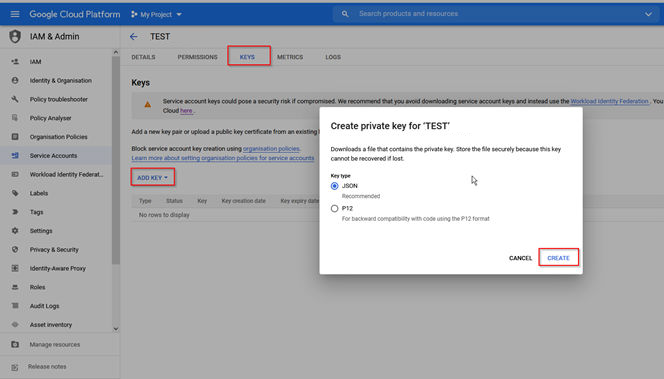
Task: Open the ADD KEY dropdown
Action: [152, 177]
